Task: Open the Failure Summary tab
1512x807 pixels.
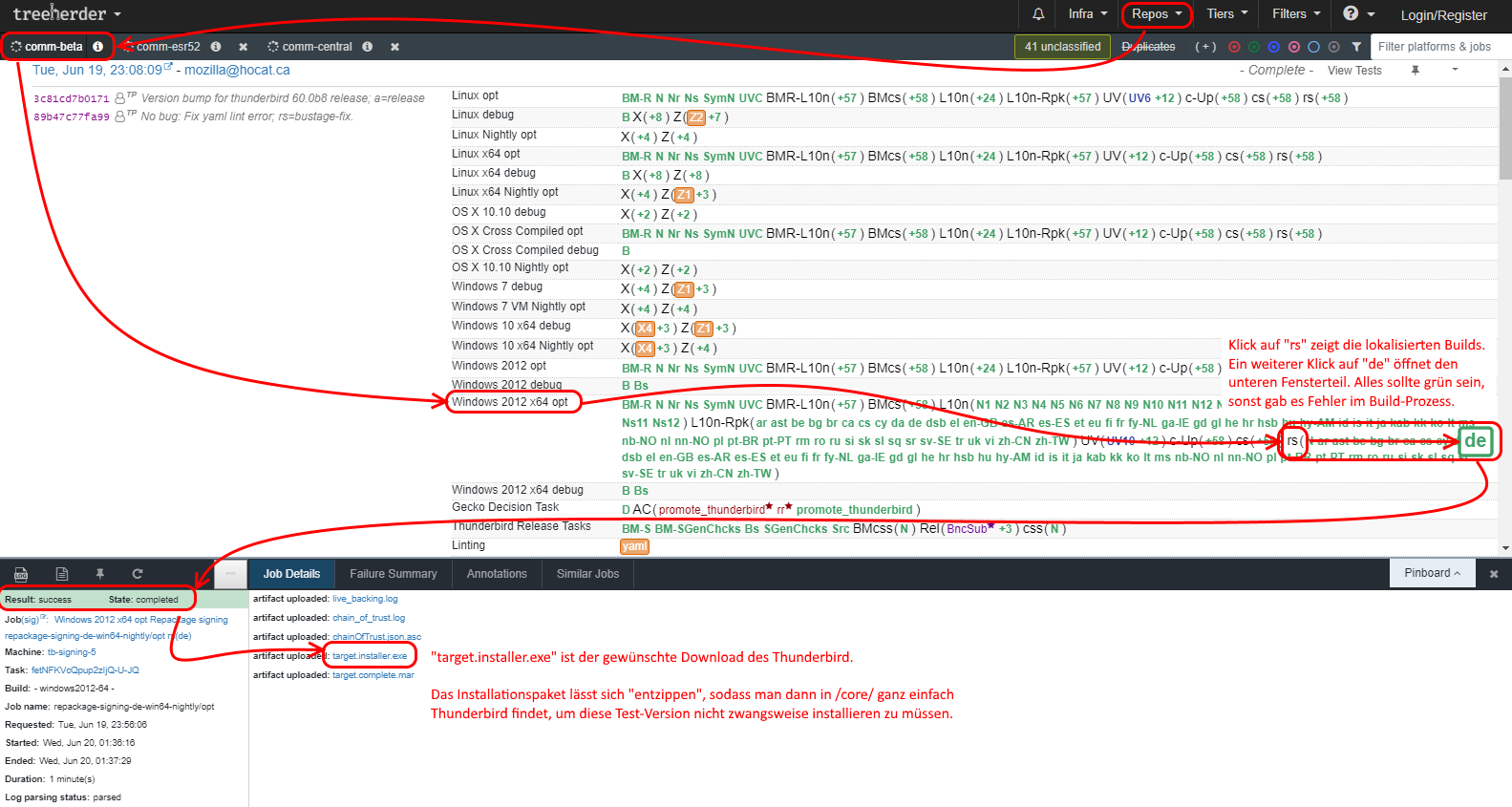Action: coord(394,574)
